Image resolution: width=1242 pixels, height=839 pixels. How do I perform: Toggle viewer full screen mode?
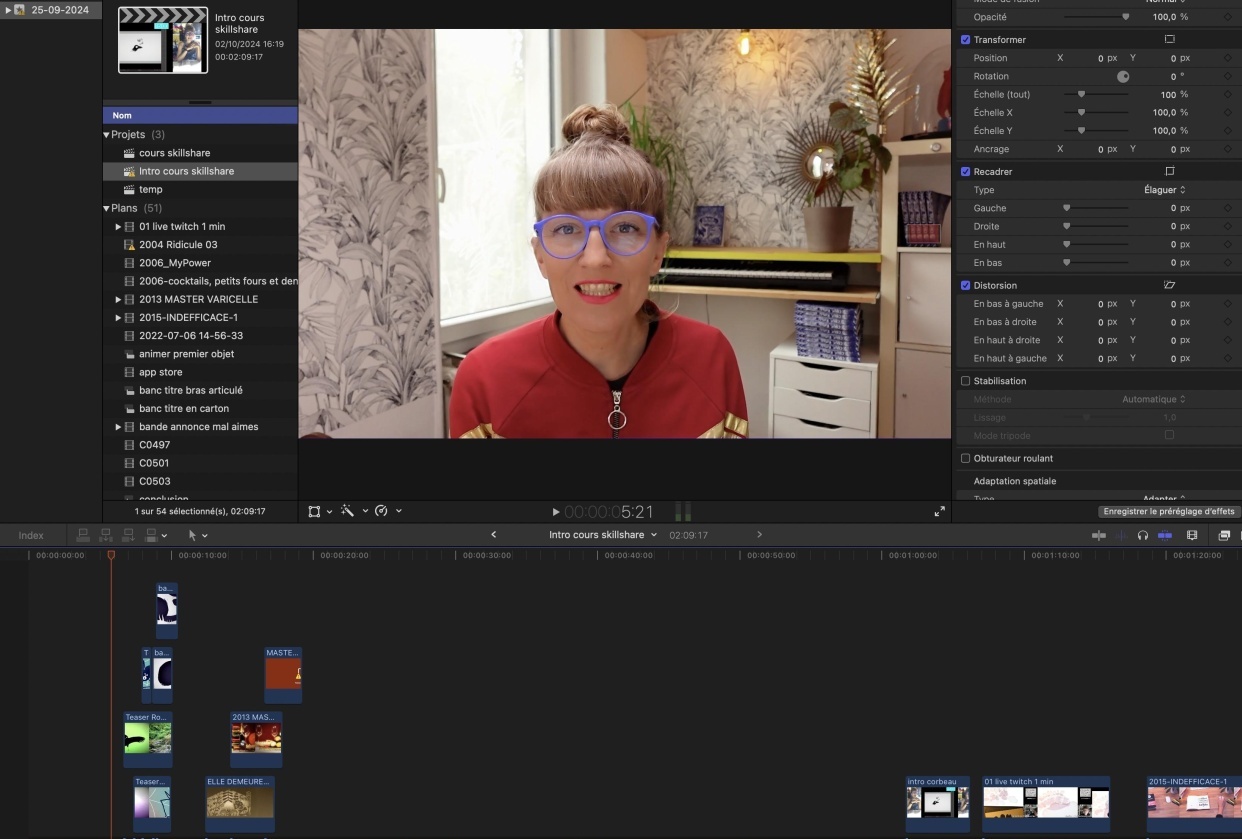click(x=939, y=511)
